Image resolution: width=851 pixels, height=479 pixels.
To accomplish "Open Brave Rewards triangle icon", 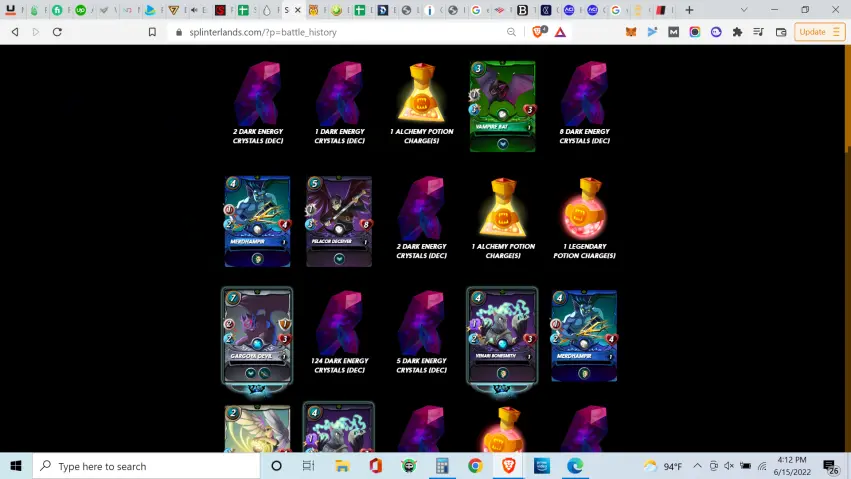I will (560, 32).
